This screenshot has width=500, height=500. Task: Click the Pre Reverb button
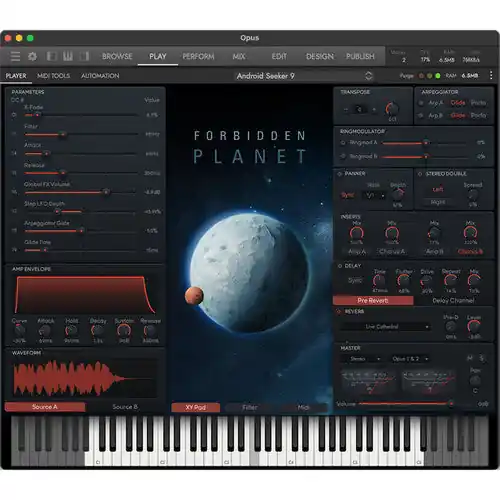coord(373,301)
